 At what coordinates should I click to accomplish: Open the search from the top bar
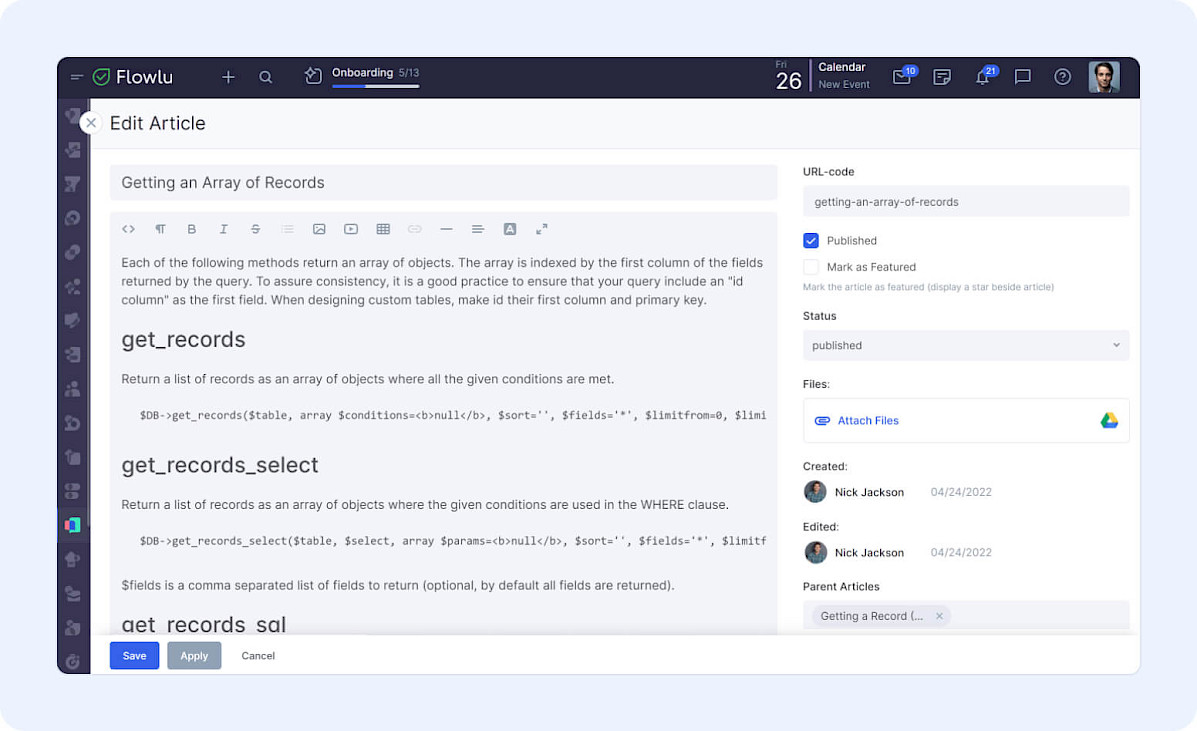point(265,76)
